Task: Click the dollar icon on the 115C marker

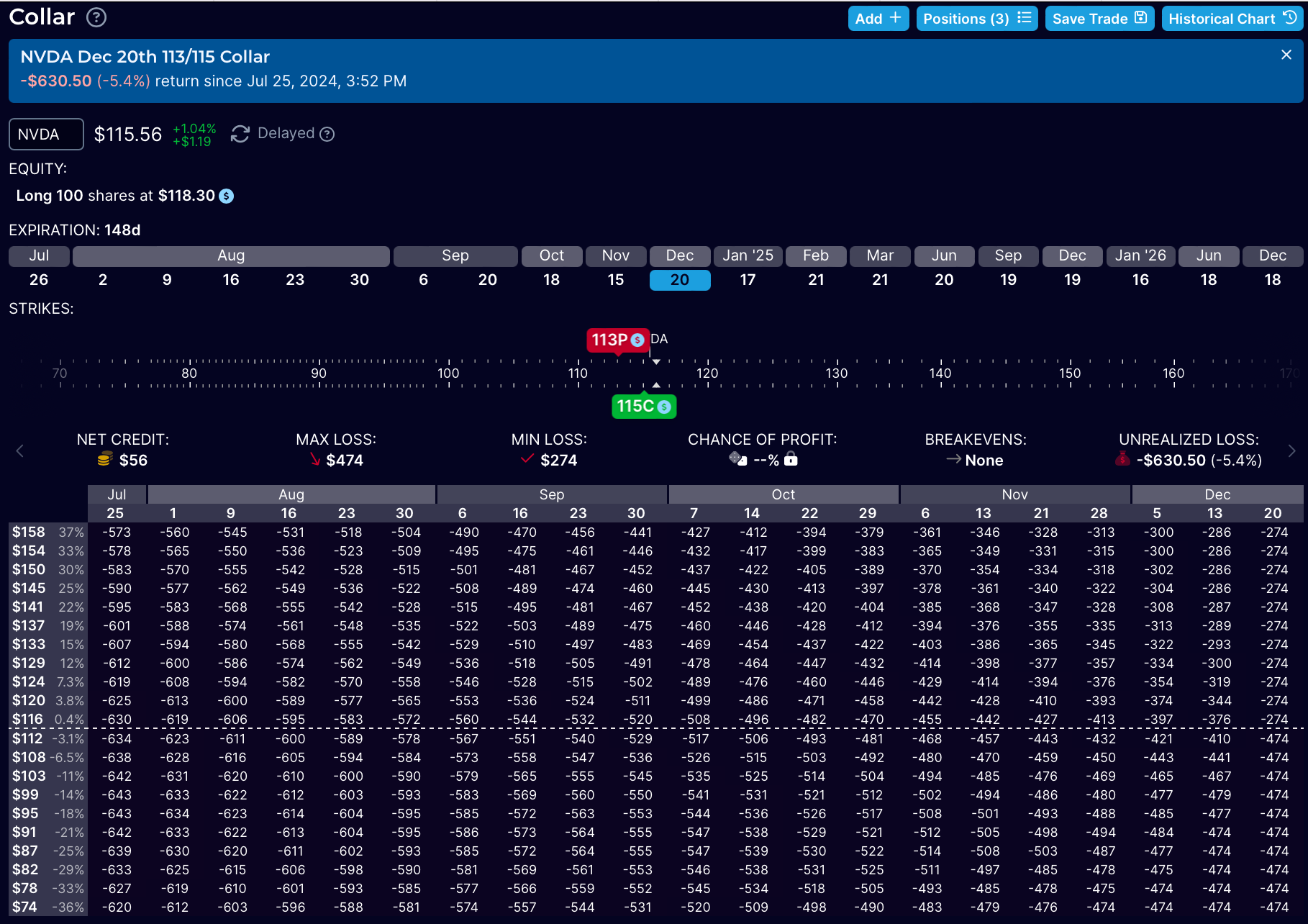Action: coord(665,407)
